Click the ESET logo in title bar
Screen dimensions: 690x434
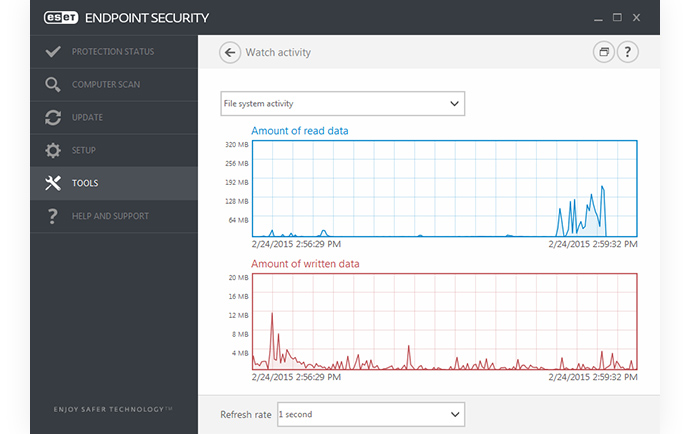61,18
